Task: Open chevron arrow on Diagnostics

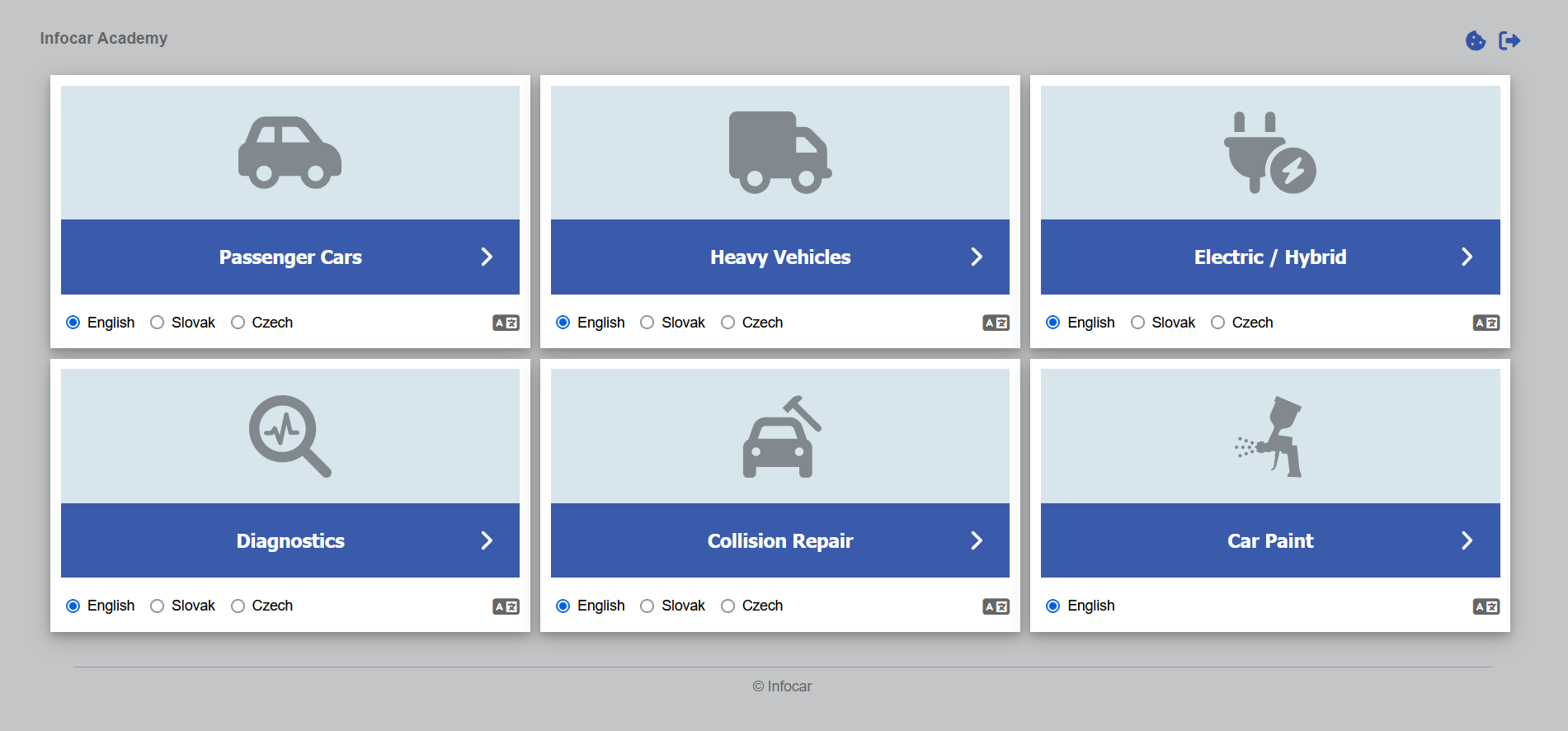Action: pyautogui.click(x=487, y=540)
